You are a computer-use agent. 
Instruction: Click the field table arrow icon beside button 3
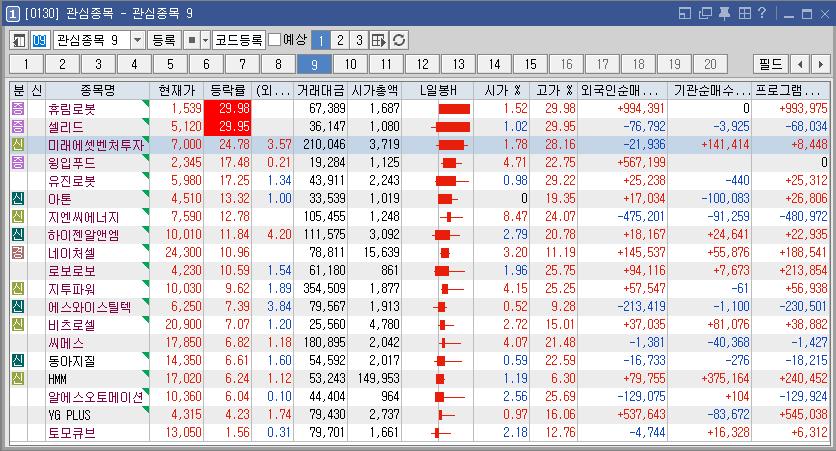pos(379,41)
